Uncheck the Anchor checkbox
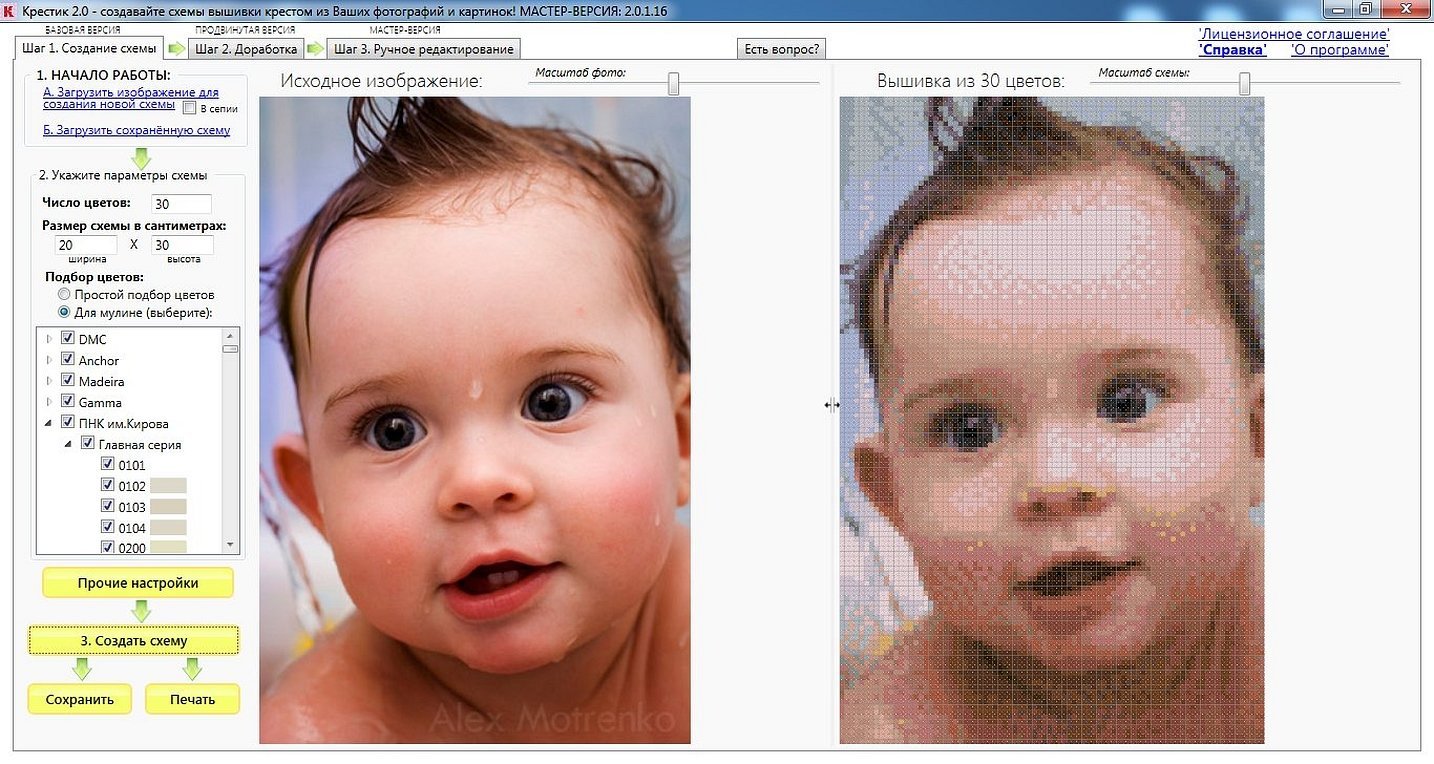Screen dimensions: 1434x764 pos(68,359)
